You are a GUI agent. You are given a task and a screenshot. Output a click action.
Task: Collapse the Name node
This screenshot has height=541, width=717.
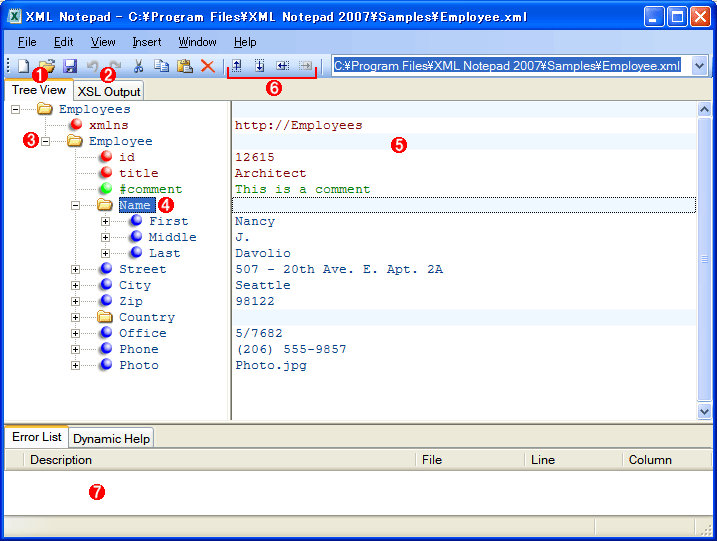coord(75,205)
